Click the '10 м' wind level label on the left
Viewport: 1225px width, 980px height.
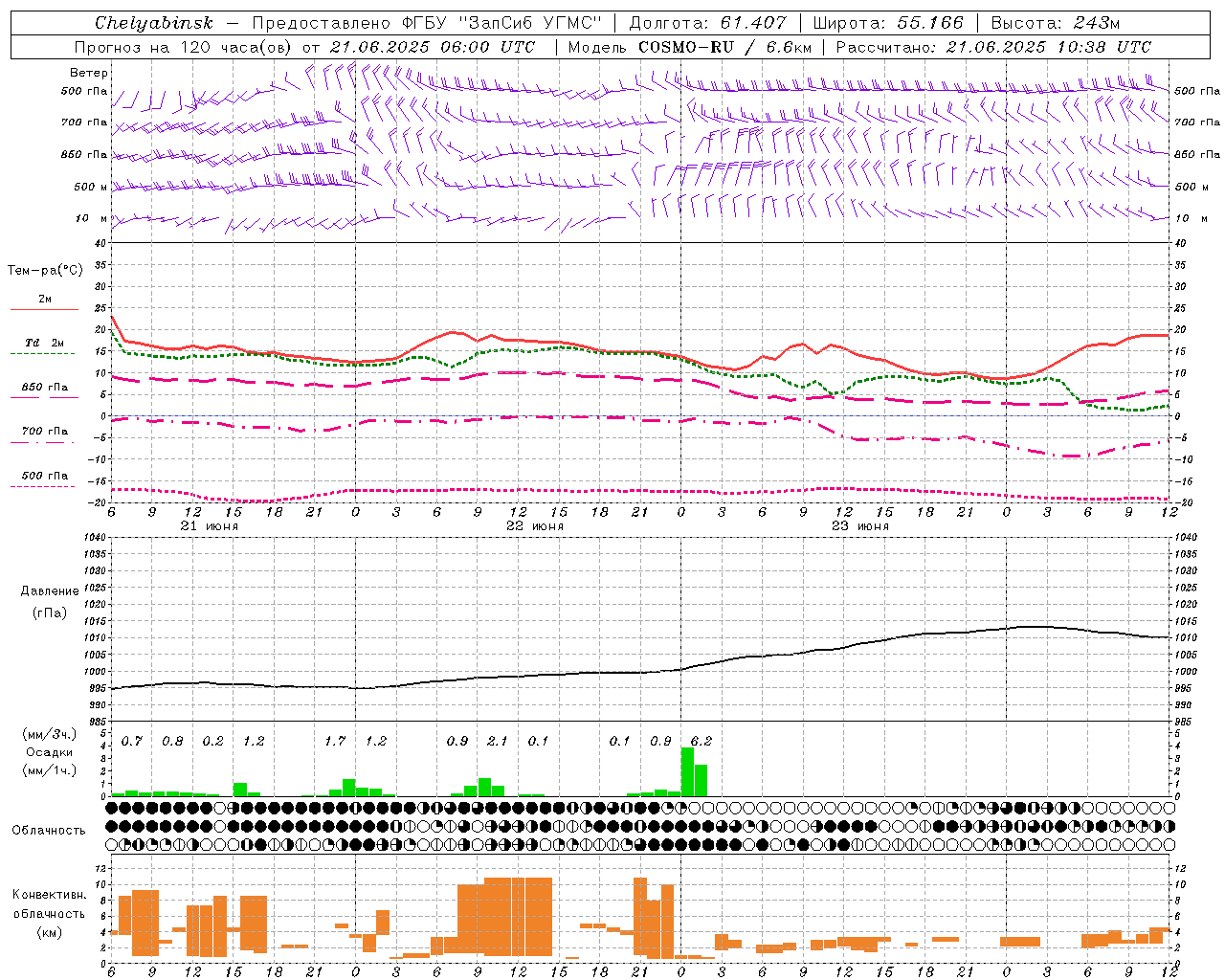(x=91, y=218)
